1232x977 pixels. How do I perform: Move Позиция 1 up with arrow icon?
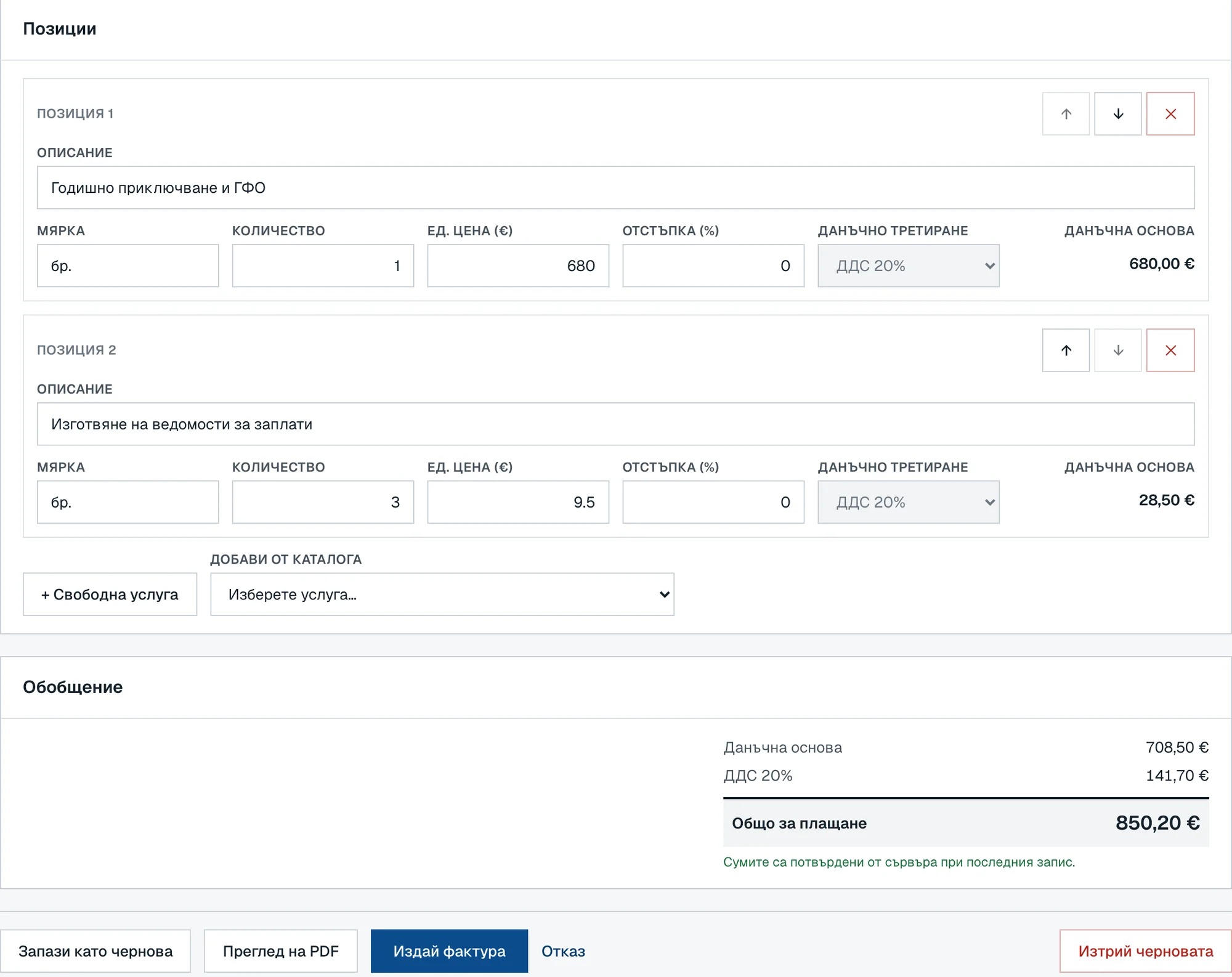pyautogui.click(x=1066, y=114)
